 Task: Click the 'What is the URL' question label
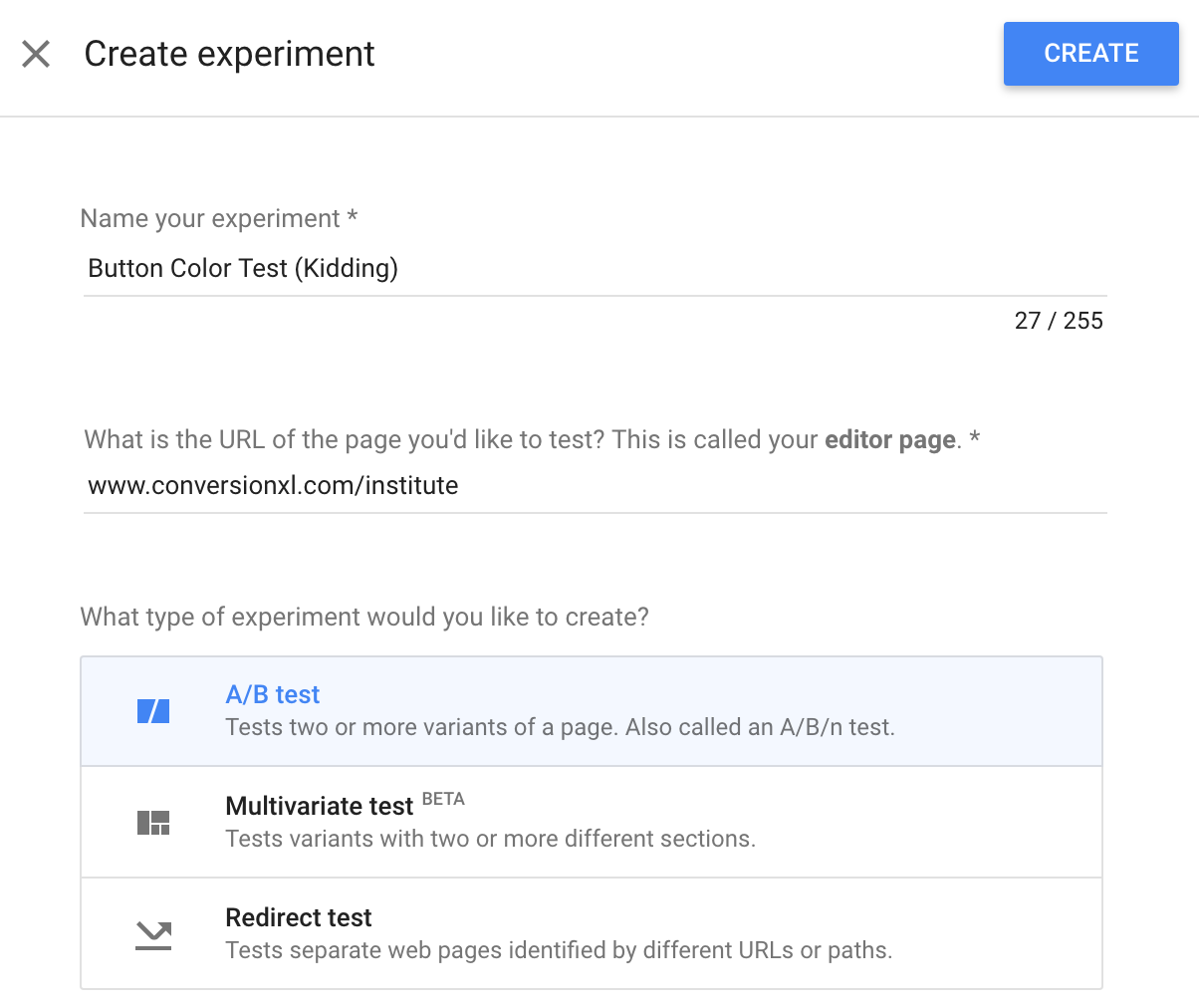coord(448,440)
